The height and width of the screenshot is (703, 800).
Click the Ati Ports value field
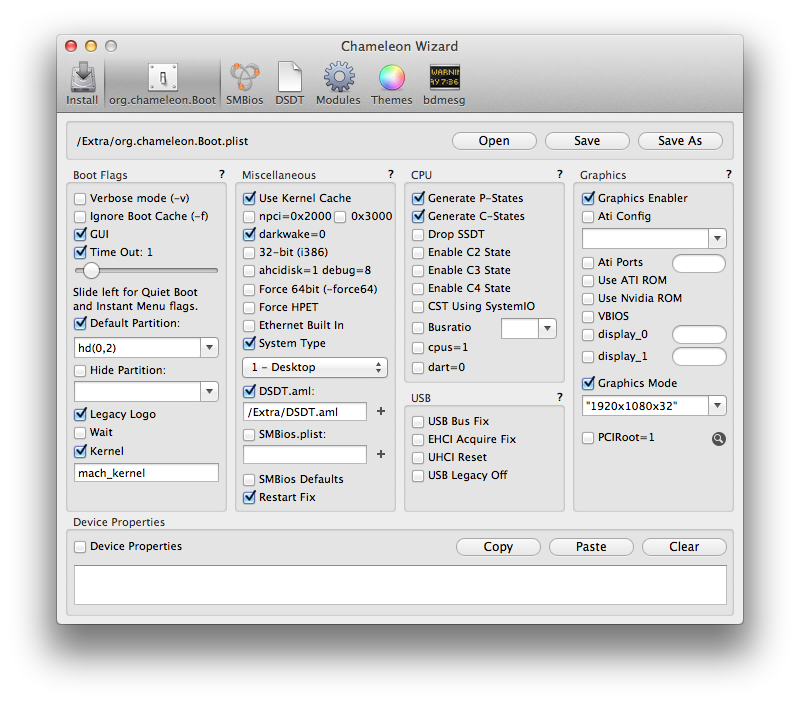click(699, 263)
